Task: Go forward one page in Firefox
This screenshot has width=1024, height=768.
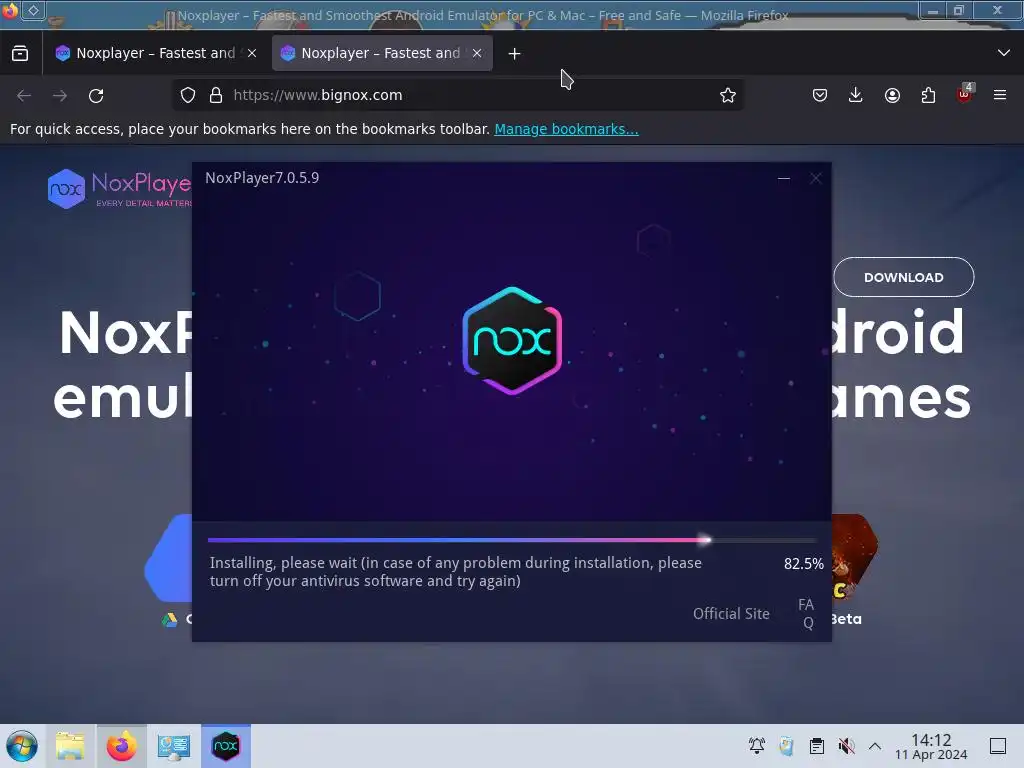Action: pos(60,95)
